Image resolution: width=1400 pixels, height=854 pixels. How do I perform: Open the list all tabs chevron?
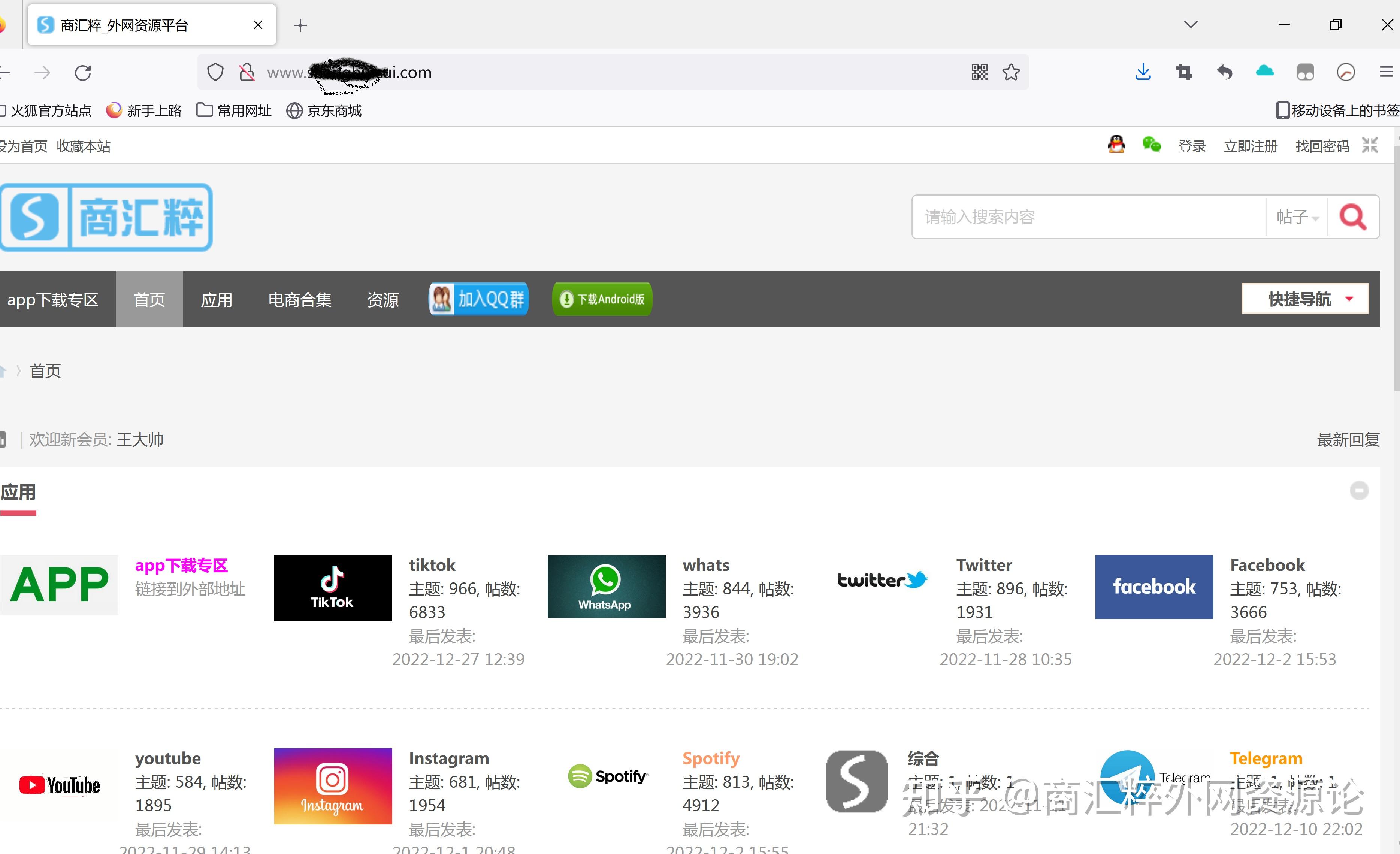tap(1191, 24)
